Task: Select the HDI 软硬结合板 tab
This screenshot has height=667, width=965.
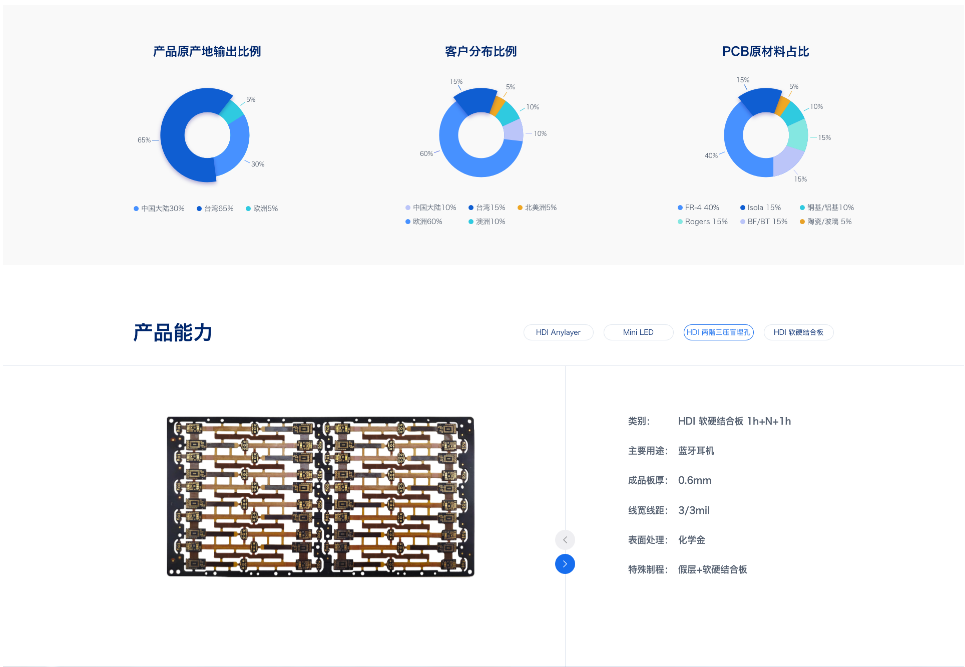Action: (798, 332)
